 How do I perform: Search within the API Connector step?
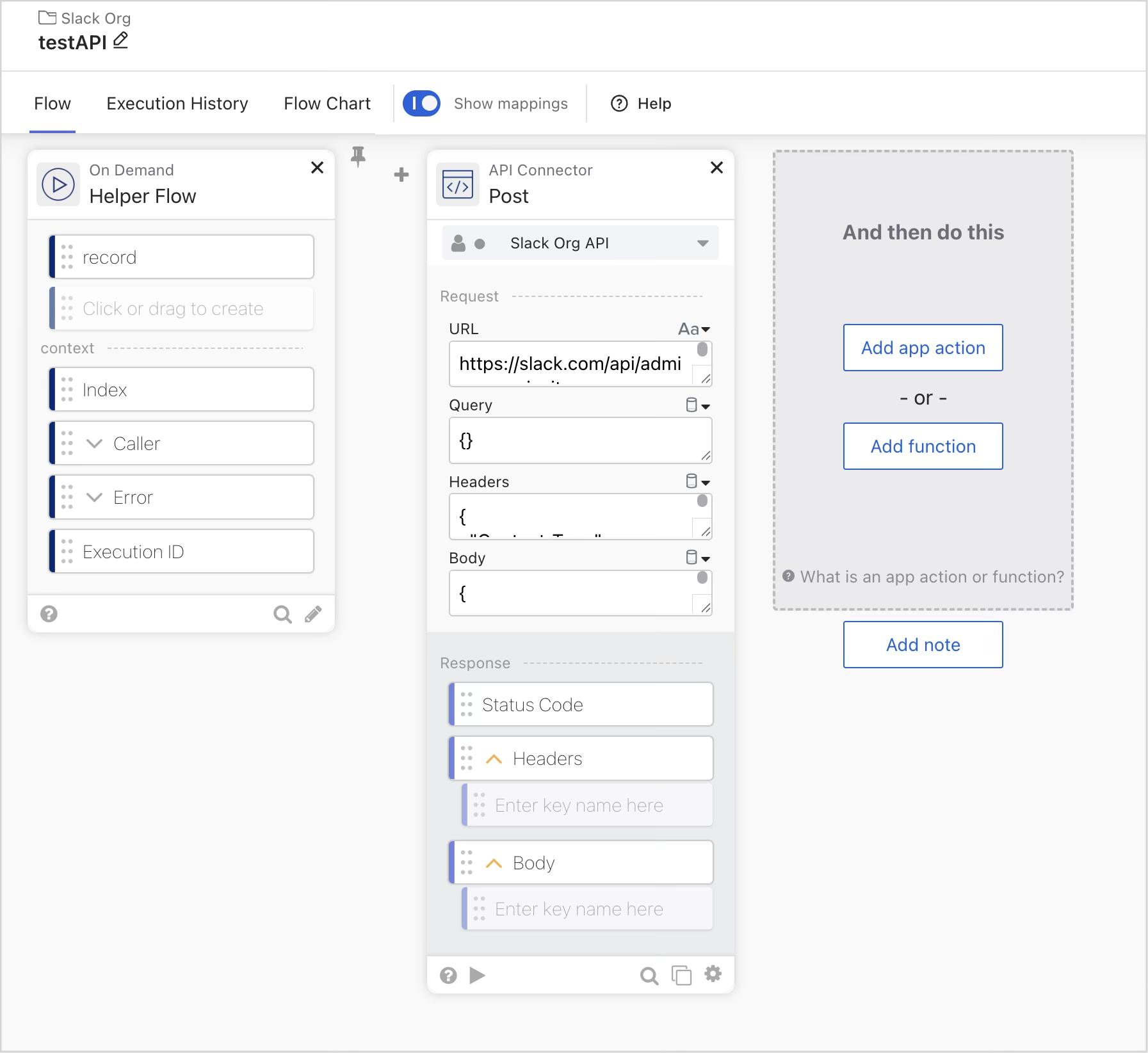[649, 975]
